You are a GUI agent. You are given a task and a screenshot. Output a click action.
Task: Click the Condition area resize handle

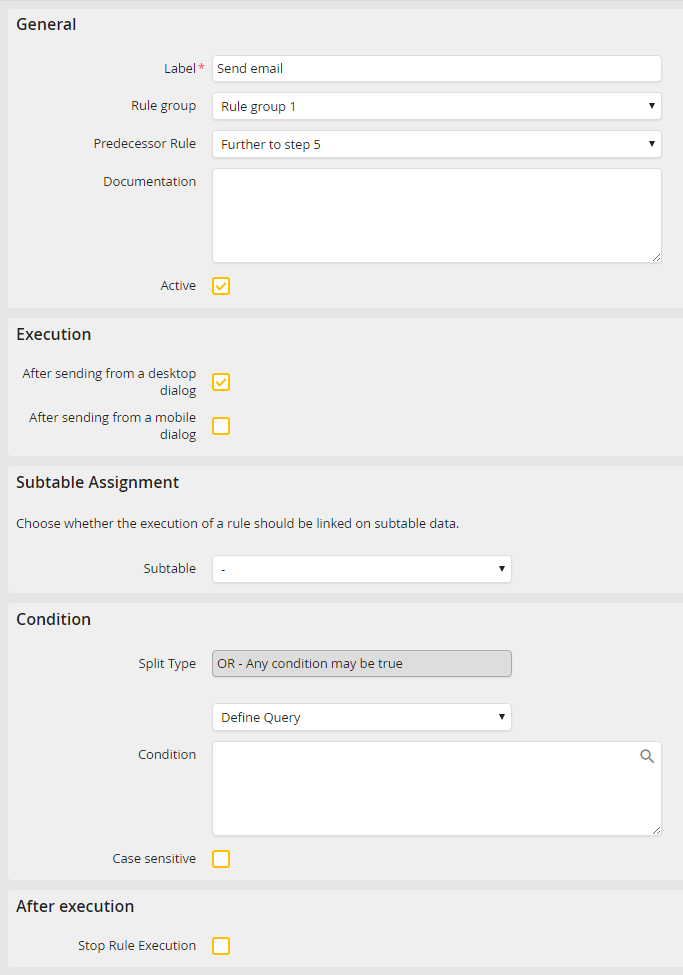pyautogui.click(x=656, y=830)
